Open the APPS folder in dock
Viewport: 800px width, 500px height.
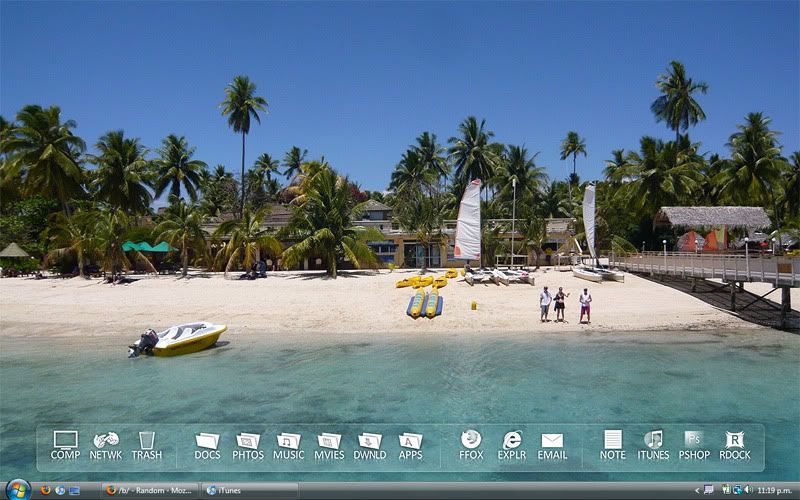click(410, 441)
